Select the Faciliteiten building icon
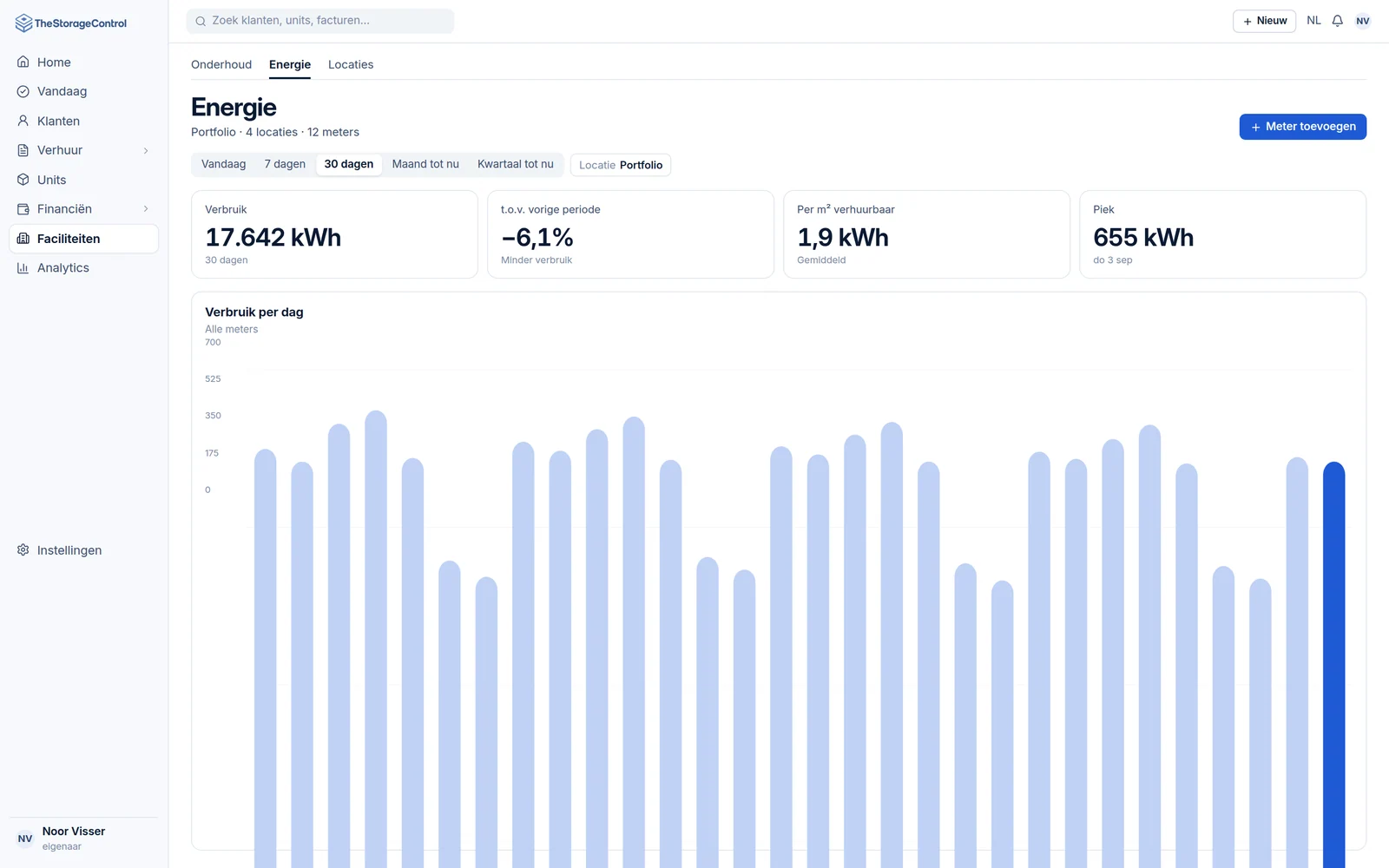The height and width of the screenshot is (868, 1389). tap(23, 239)
